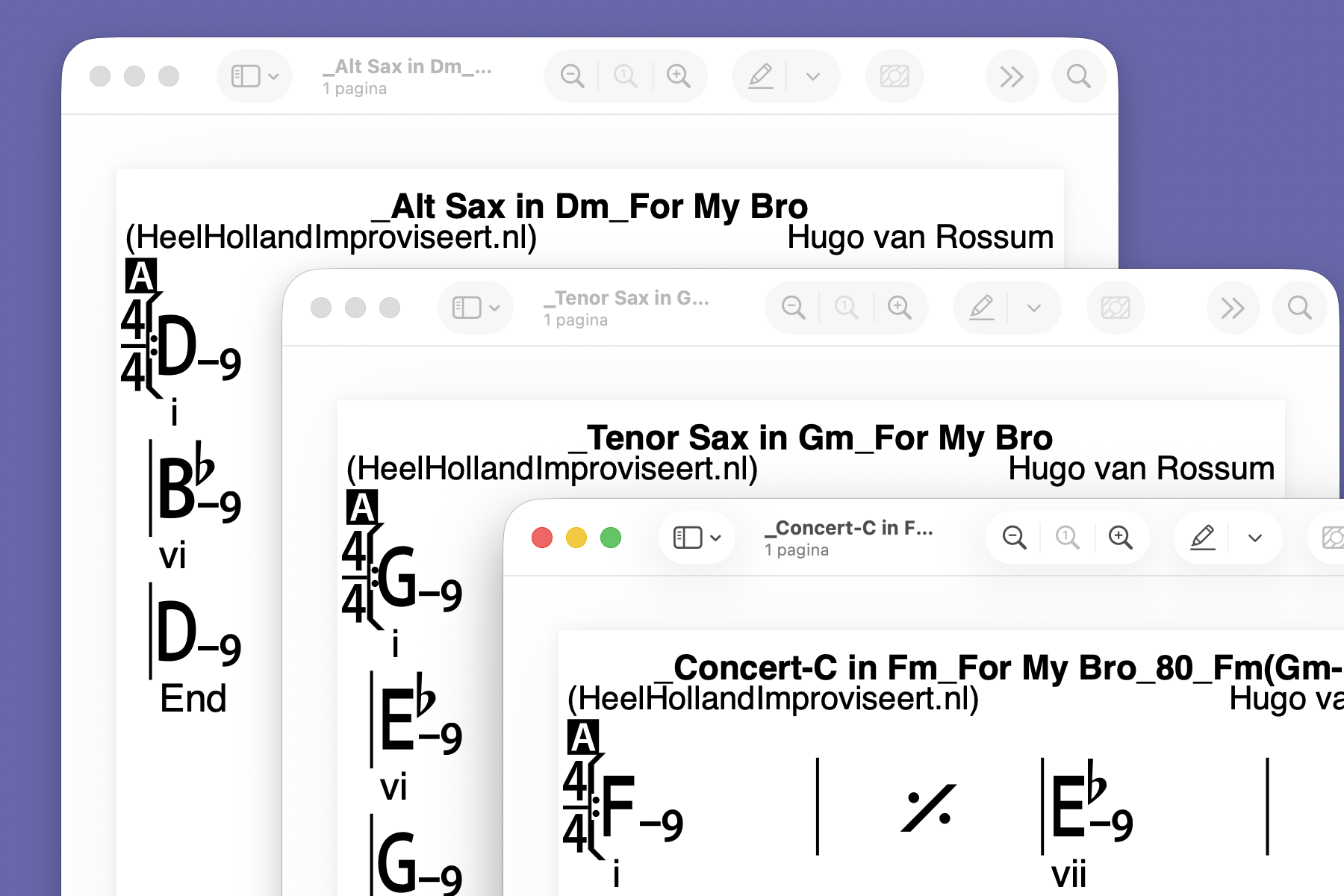Click the heading '_Tenor Sax in Gm_For My Bro'
Screen dimensions: 1344x896
click(811, 438)
